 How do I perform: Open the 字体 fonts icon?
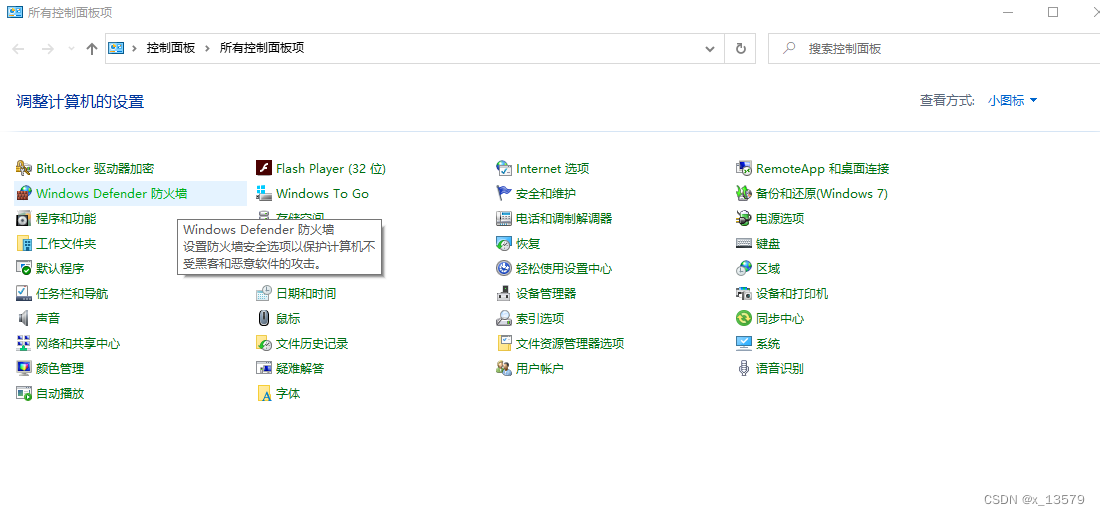pyautogui.click(x=264, y=394)
